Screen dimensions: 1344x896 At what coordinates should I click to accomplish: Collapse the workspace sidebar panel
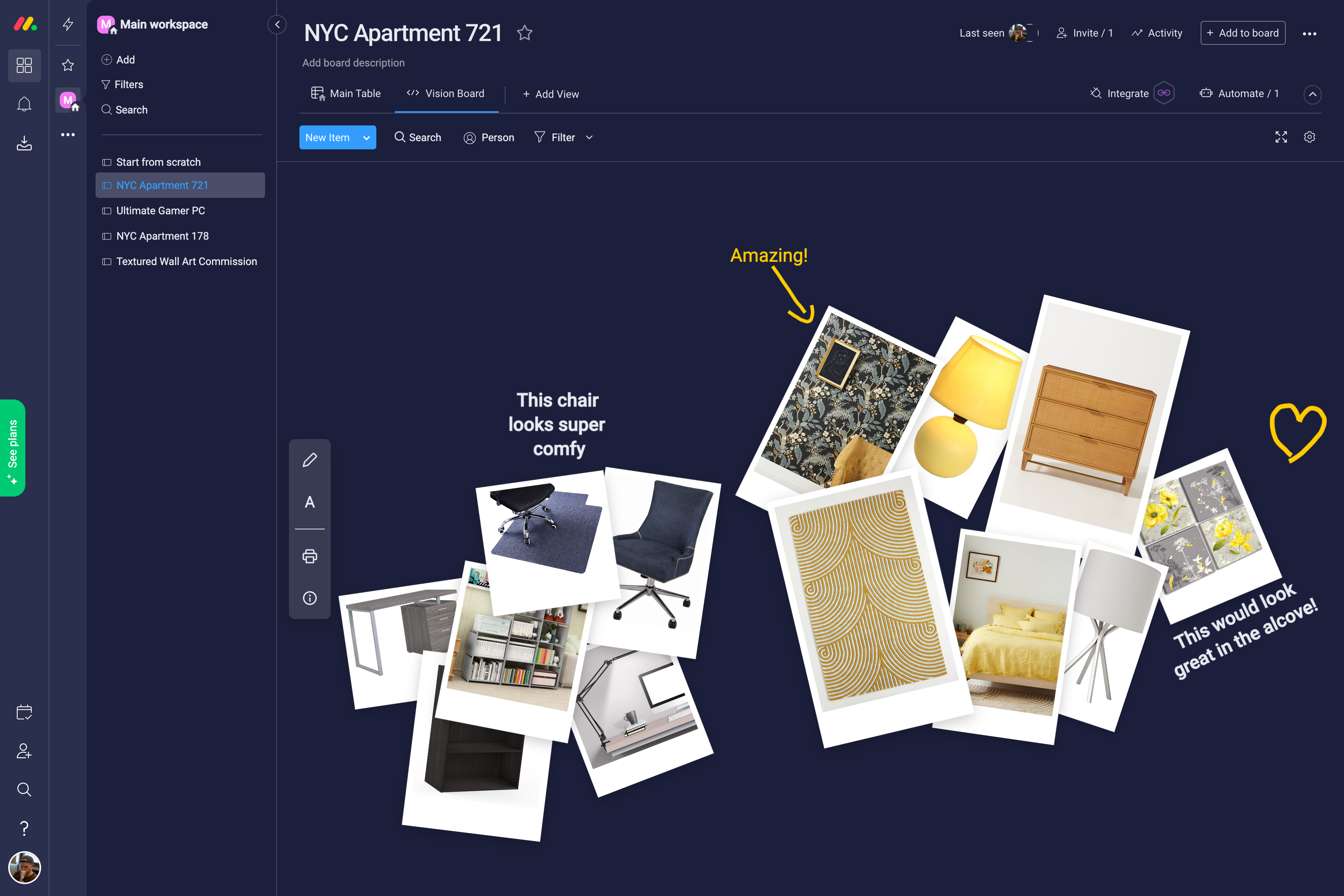[x=277, y=25]
